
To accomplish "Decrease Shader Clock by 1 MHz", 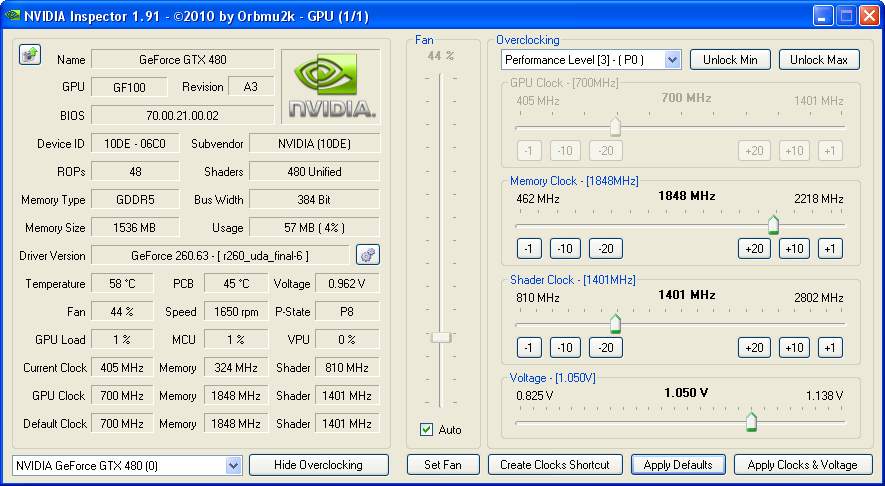I will pos(529,348).
